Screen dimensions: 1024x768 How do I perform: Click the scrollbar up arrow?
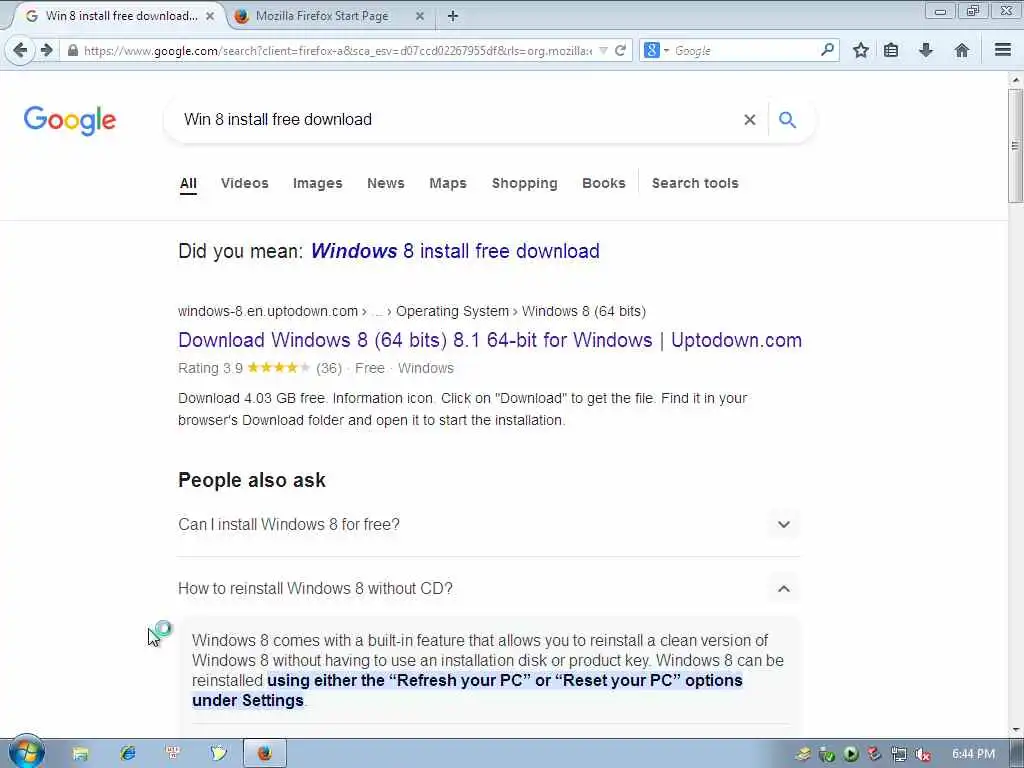1016,80
